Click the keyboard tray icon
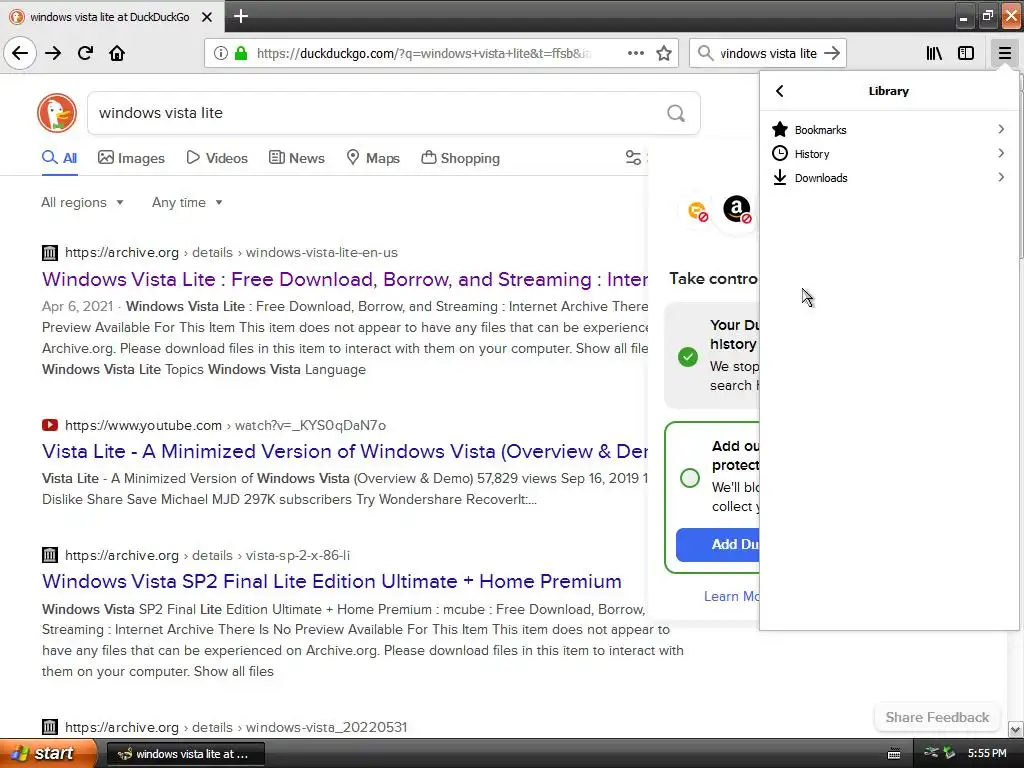Screen dimensions: 1024x768 894,754
